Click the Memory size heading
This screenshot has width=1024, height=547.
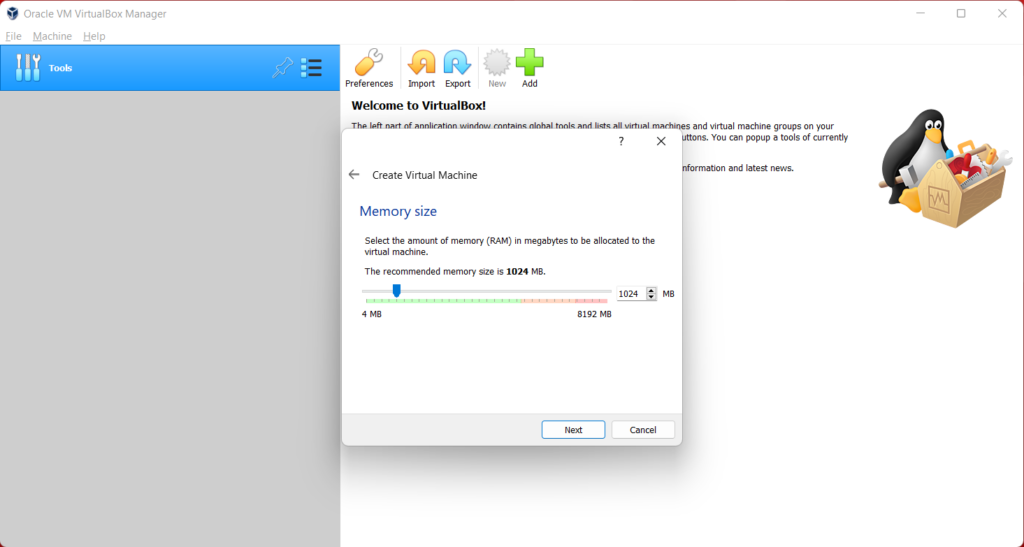(x=398, y=211)
